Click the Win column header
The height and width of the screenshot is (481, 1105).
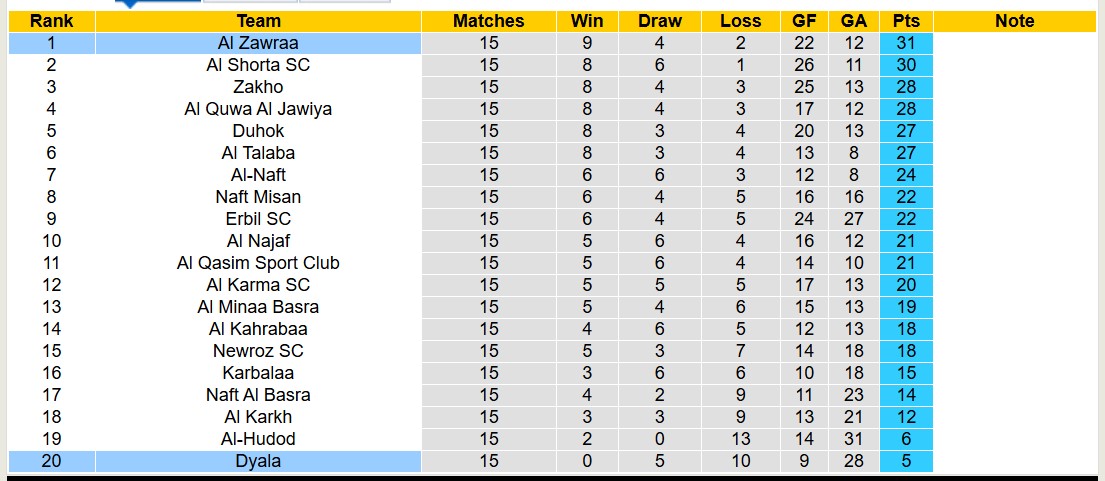tap(587, 21)
